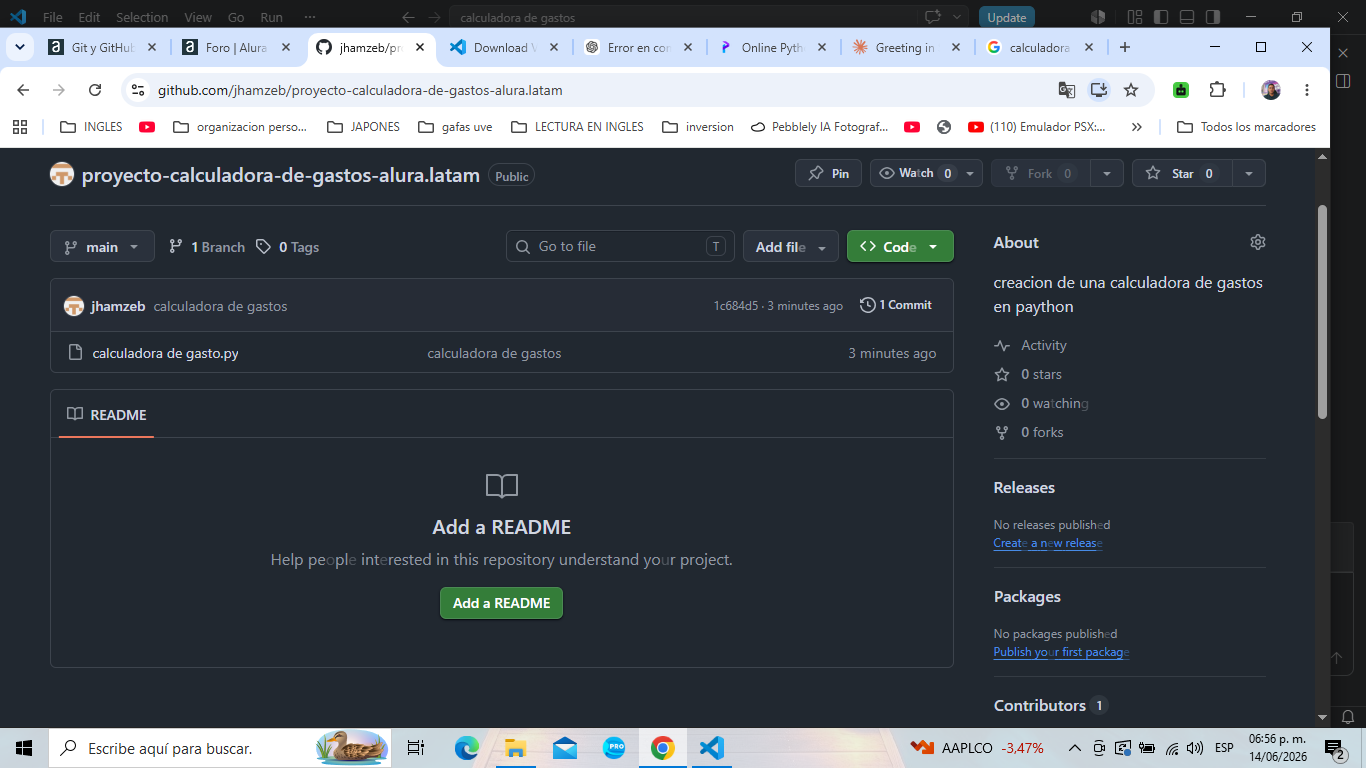Open the Extensions puzzle icon
This screenshot has width=1366, height=768.
click(x=1217, y=90)
